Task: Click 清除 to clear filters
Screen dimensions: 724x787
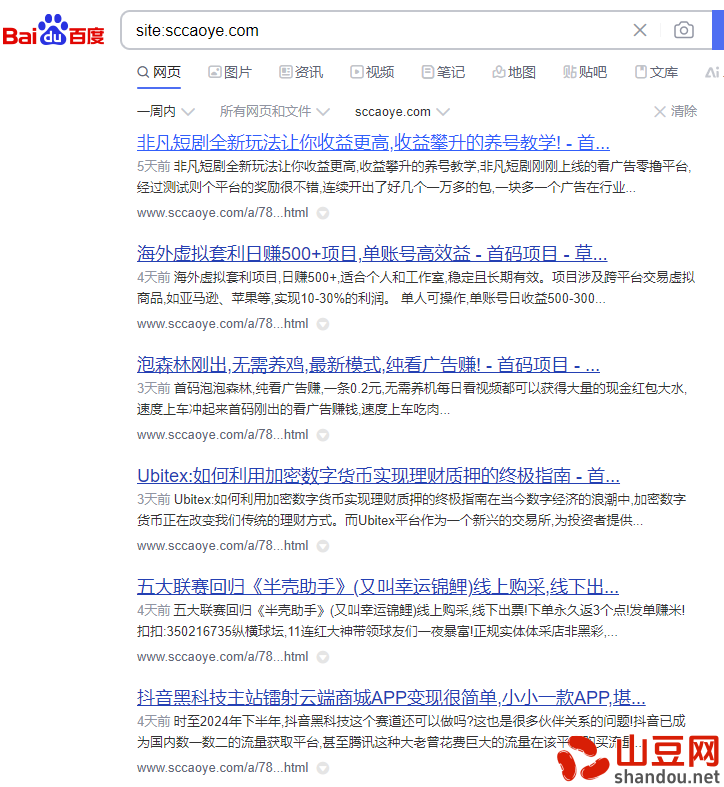Action: [675, 111]
